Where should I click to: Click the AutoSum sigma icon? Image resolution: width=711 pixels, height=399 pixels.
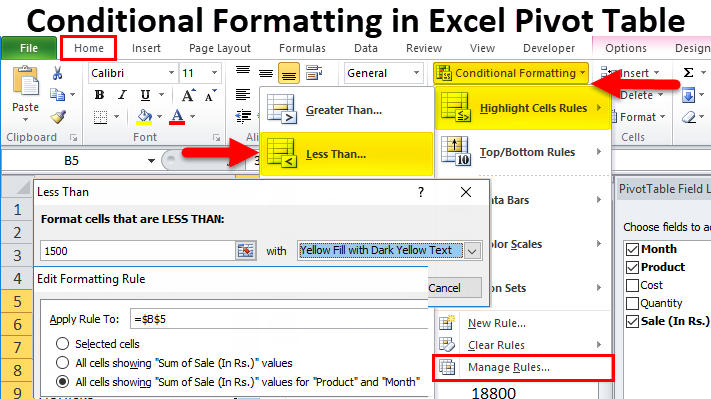coord(688,73)
